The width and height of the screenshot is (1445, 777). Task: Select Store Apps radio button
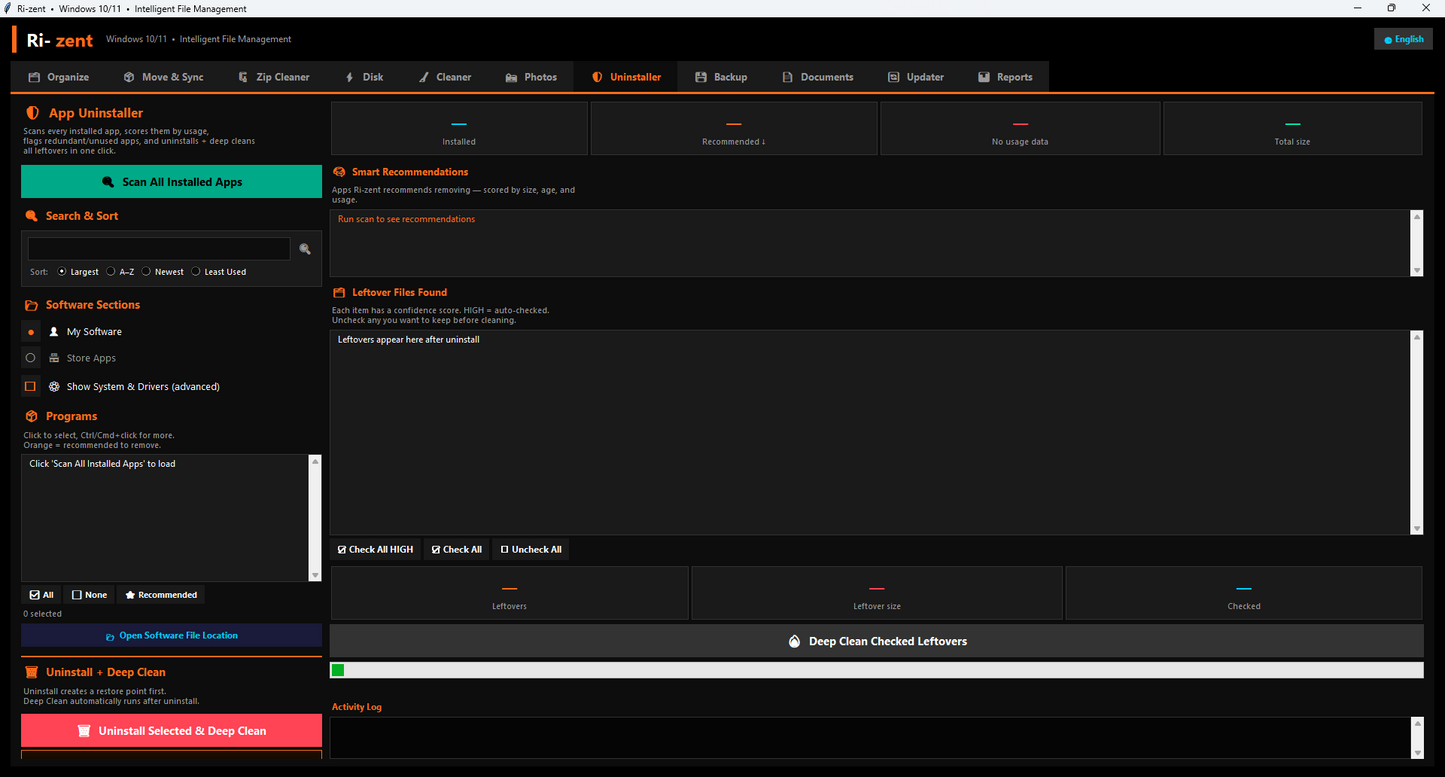pos(31,358)
